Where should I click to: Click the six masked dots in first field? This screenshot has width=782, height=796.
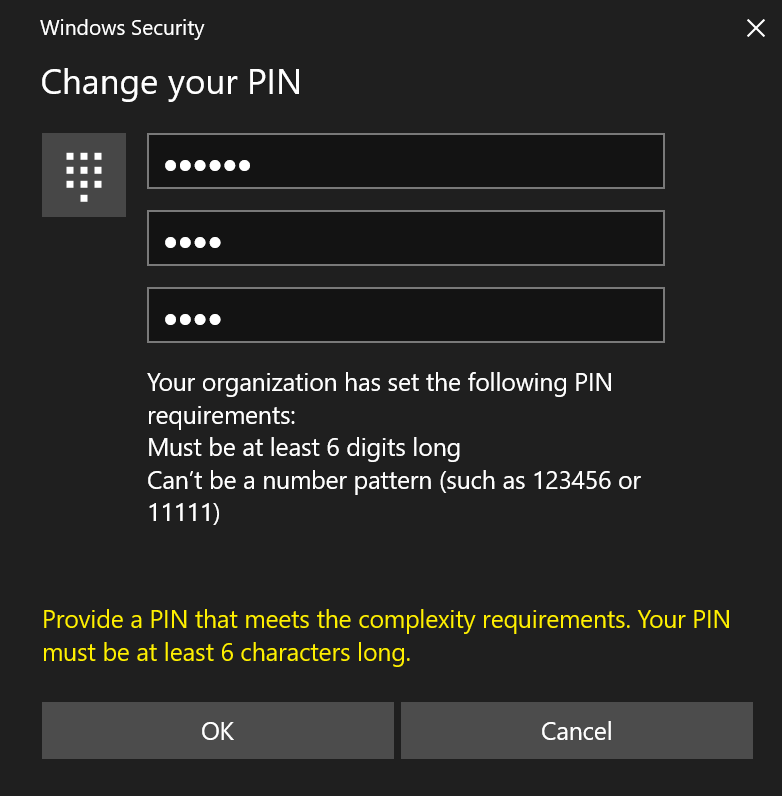tap(208, 165)
